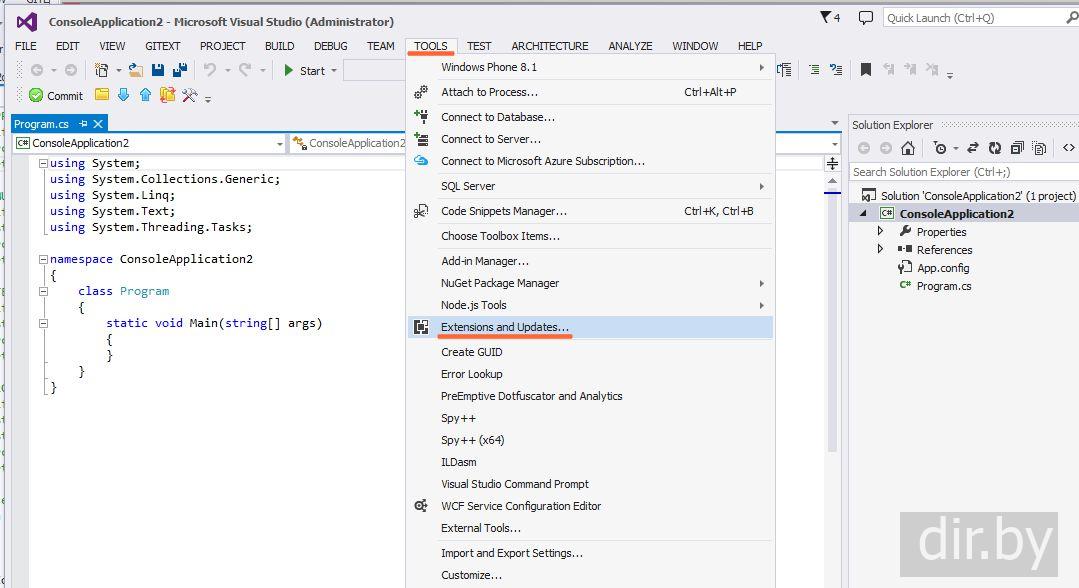Toggle bookmark using the bookmark icon
The height and width of the screenshot is (588, 1079).
point(866,70)
